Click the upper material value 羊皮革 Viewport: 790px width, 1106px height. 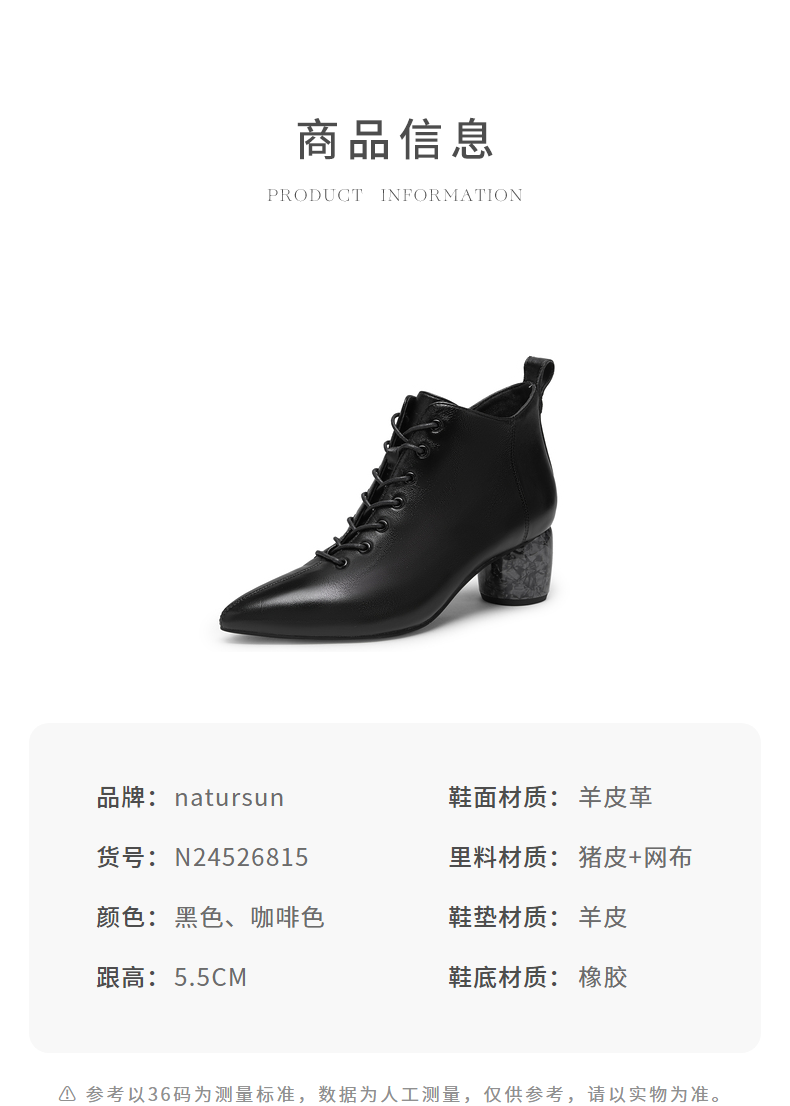(615, 798)
